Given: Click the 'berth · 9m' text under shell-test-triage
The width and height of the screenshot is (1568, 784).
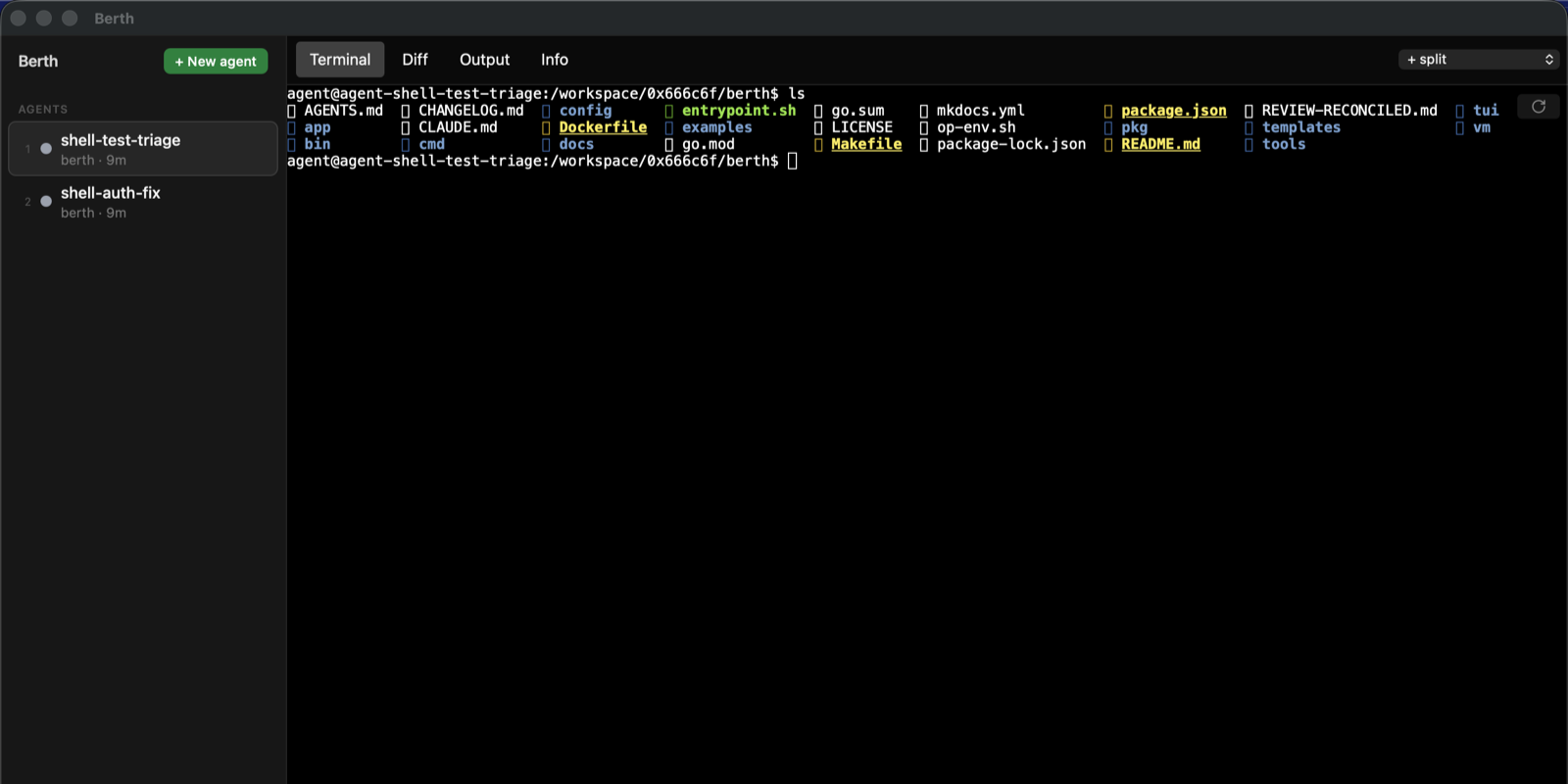Looking at the screenshot, I should 93,160.
